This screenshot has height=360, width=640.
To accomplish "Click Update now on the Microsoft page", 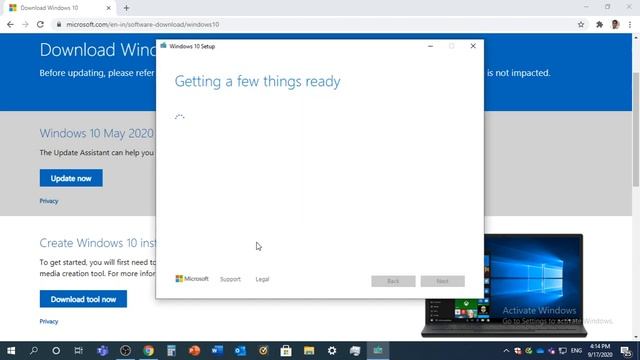I will [x=71, y=178].
